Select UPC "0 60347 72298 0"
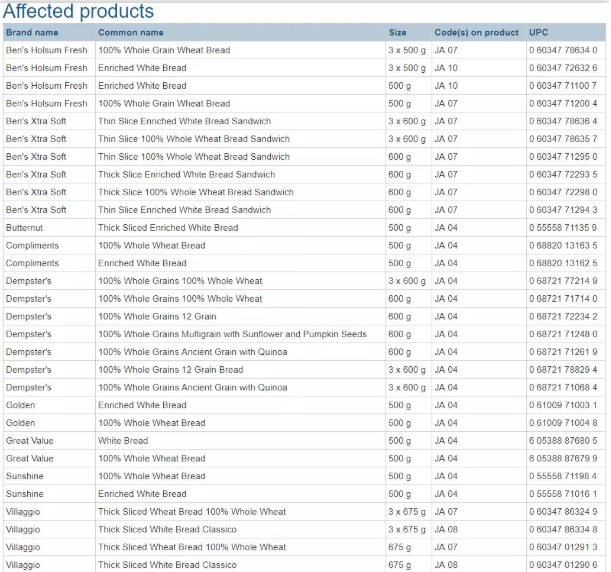 [563, 192]
